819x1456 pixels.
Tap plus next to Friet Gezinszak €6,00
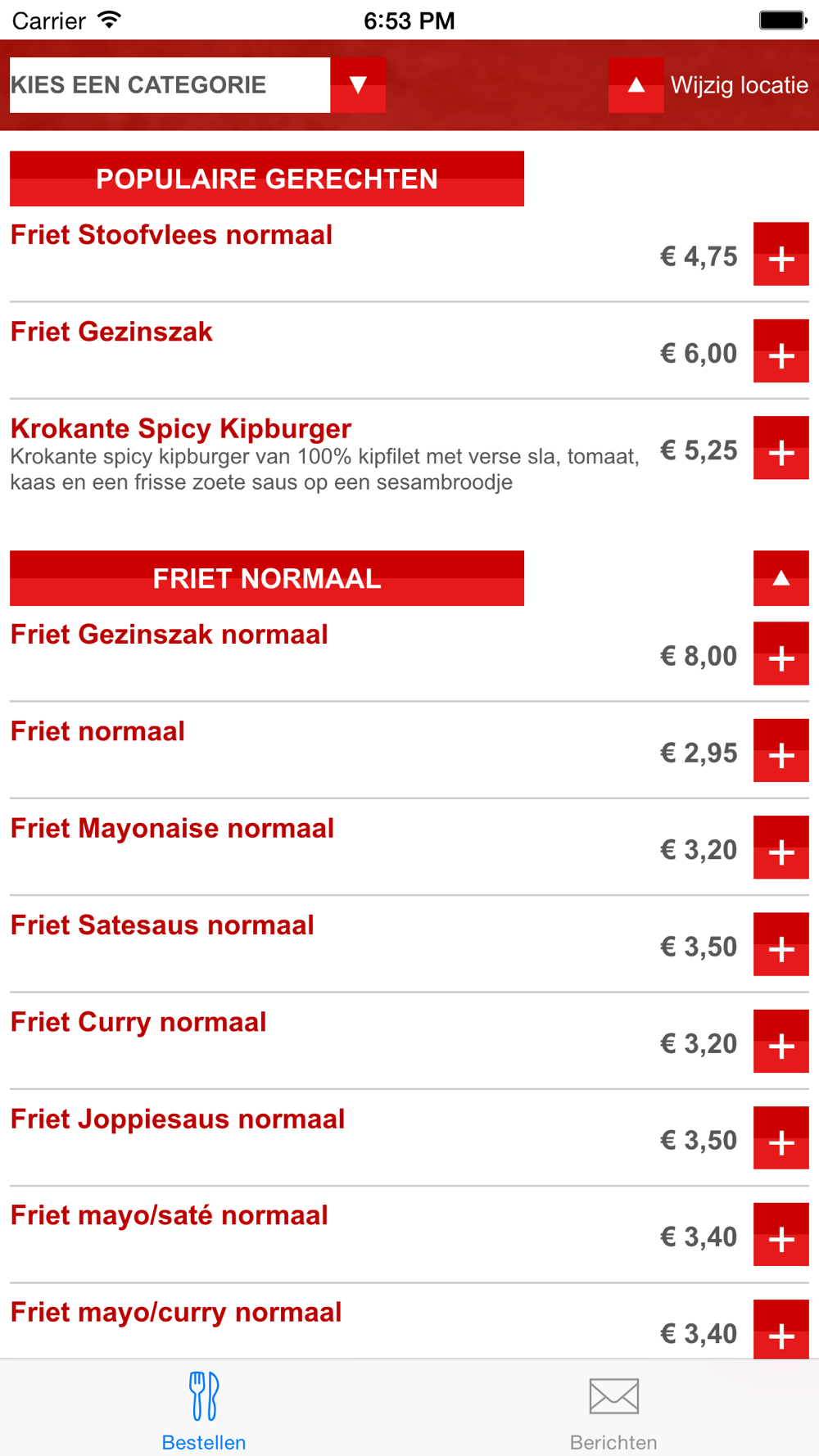click(781, 351)
